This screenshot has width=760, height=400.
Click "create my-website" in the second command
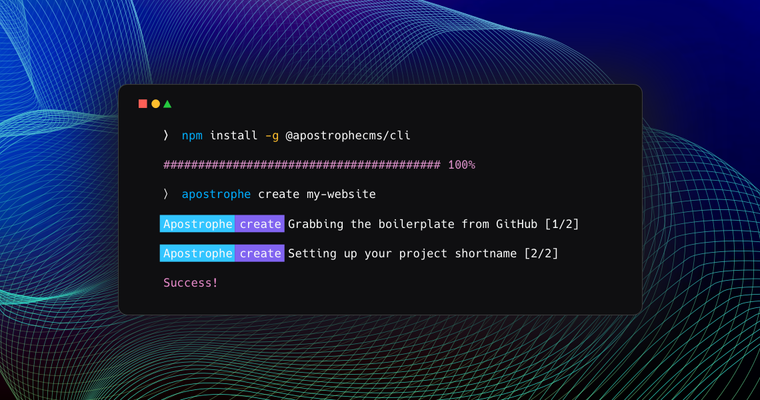(x=317, y=194)
